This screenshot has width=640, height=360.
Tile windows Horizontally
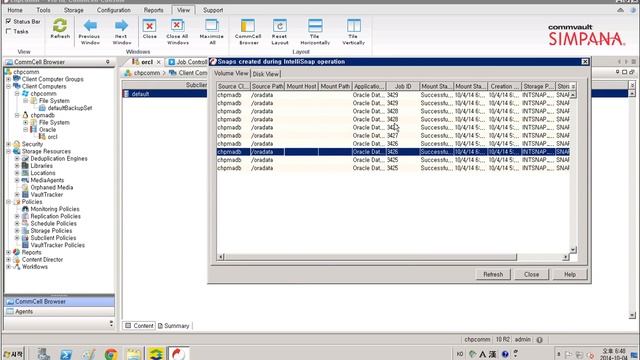pyautogui.click(x=315, y=26)
